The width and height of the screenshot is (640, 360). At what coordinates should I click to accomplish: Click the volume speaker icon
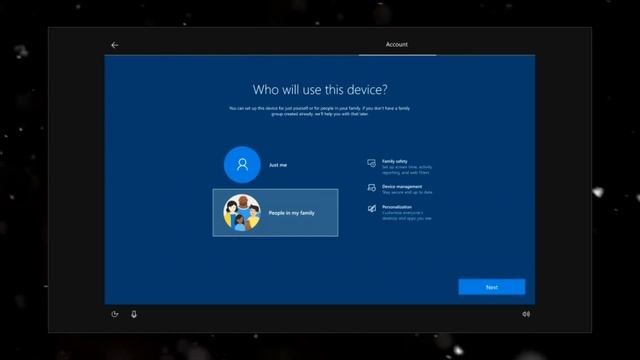coord(526,314)
